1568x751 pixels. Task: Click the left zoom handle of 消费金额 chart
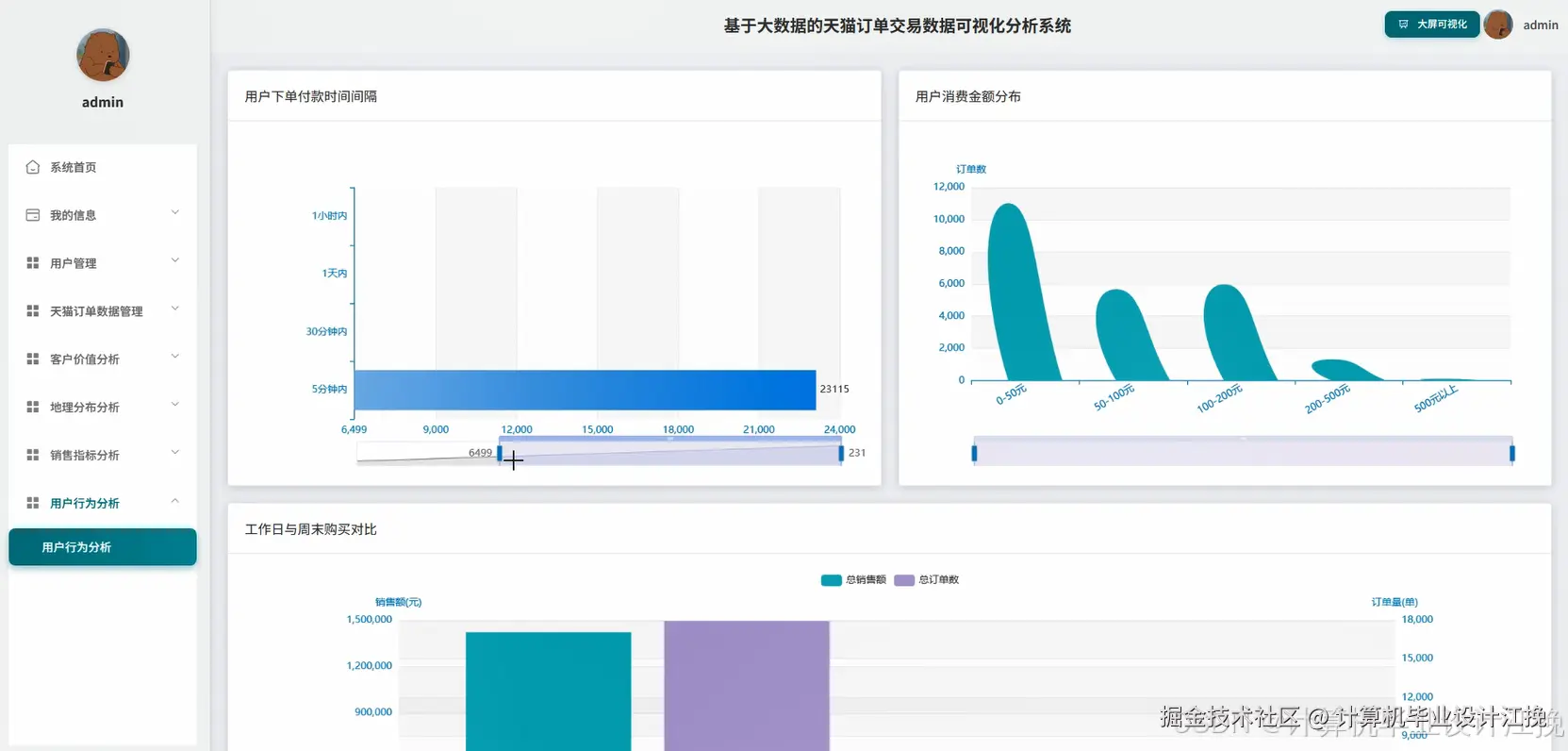pyautogui.click(x=974, y=454)
